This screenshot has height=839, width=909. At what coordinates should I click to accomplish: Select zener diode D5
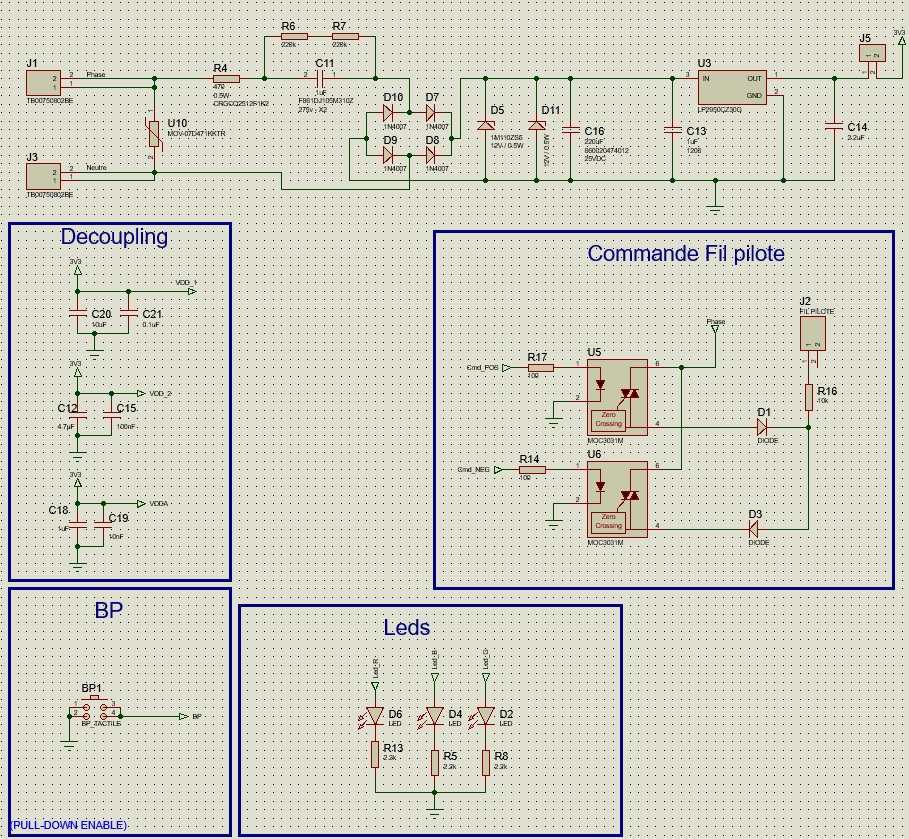coord(485,125)
